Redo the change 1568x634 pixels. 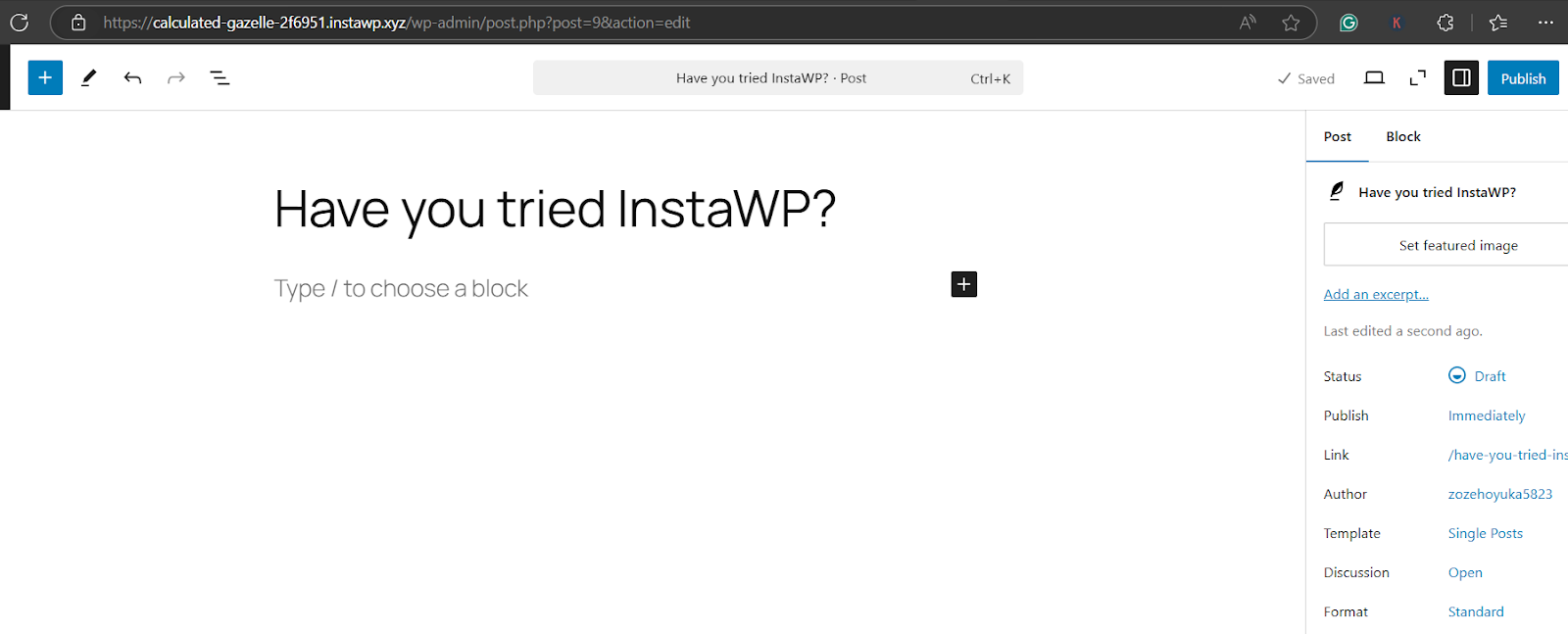coord(176,77)
